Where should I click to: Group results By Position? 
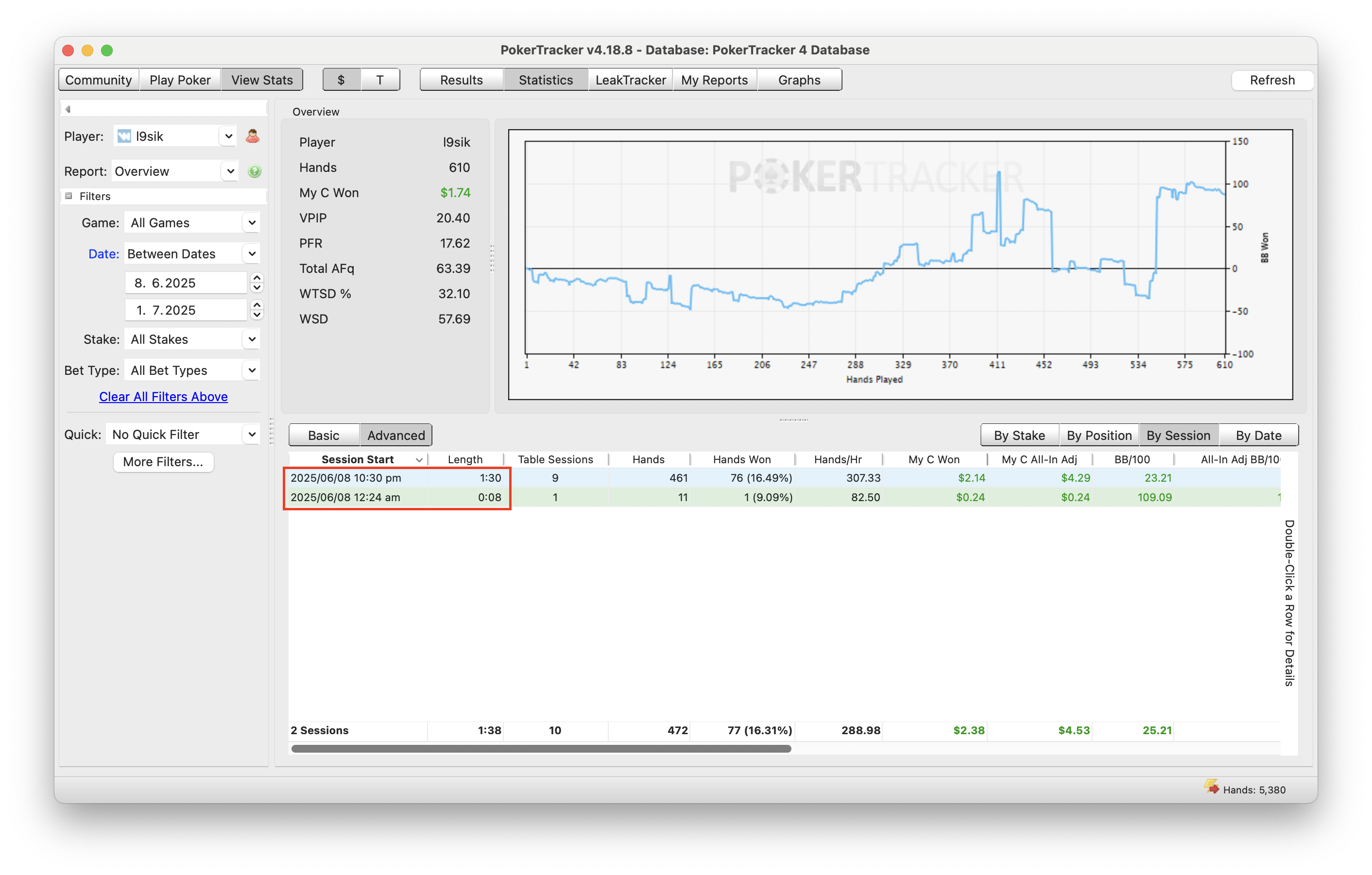click(1099, 436)
